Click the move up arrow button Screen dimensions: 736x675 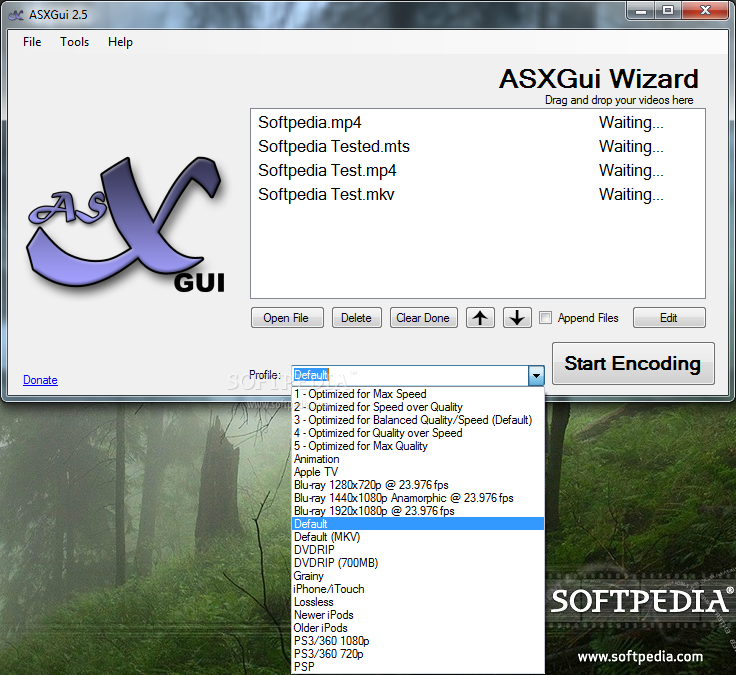point(480,318)
